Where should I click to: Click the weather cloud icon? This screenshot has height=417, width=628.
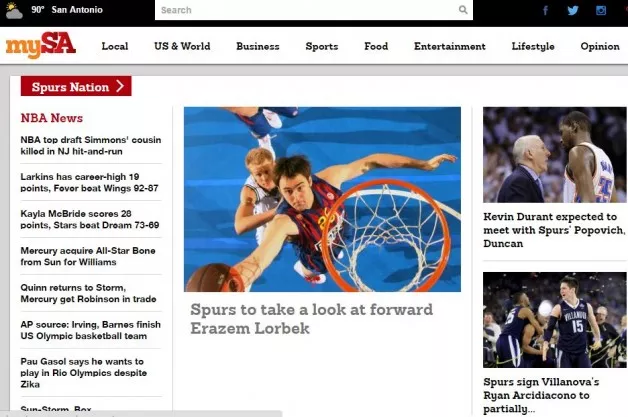click(x=12, y=11)
